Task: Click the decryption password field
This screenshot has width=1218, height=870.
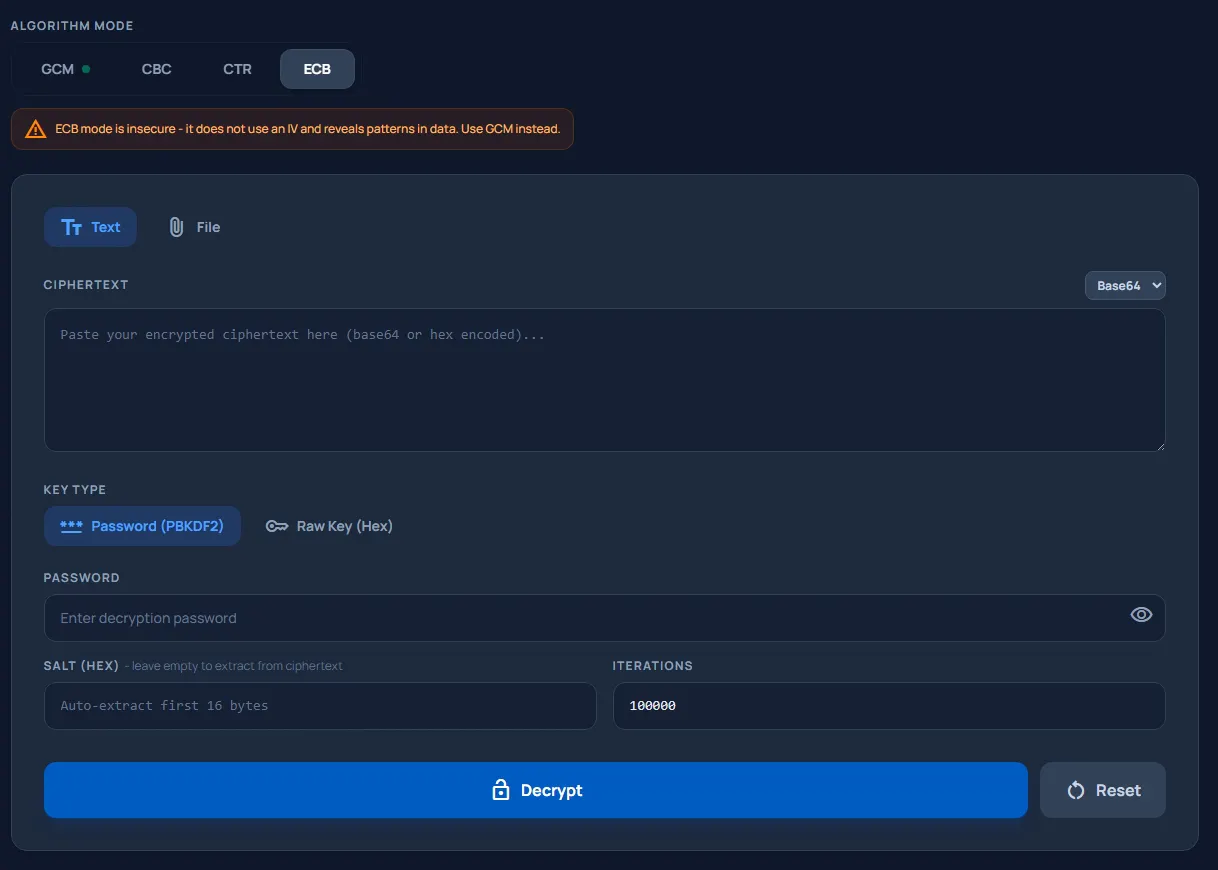Action: (x=605, y=618)
